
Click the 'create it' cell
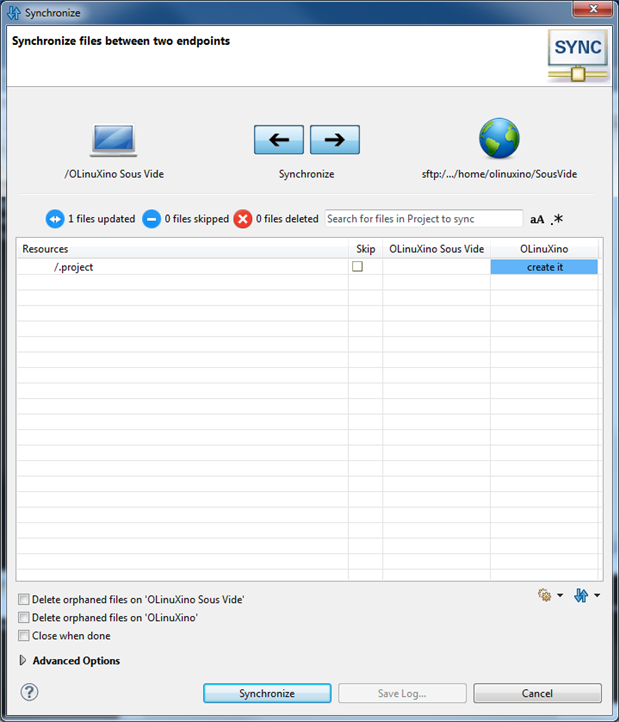point(544,267)
